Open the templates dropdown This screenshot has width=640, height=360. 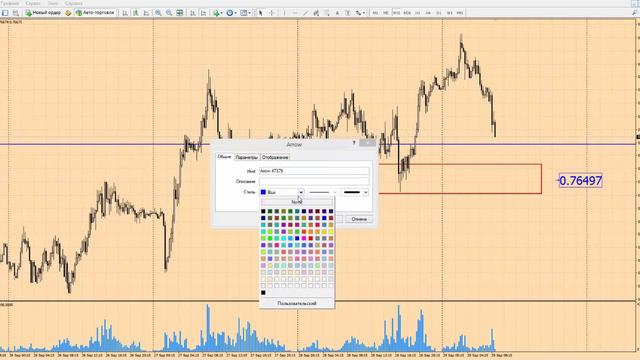[245, 13]
